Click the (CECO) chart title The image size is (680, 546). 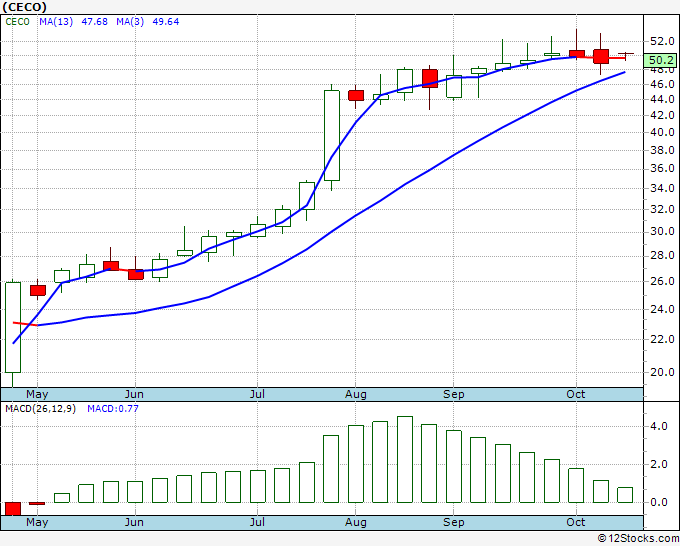(x=25, y=6)
